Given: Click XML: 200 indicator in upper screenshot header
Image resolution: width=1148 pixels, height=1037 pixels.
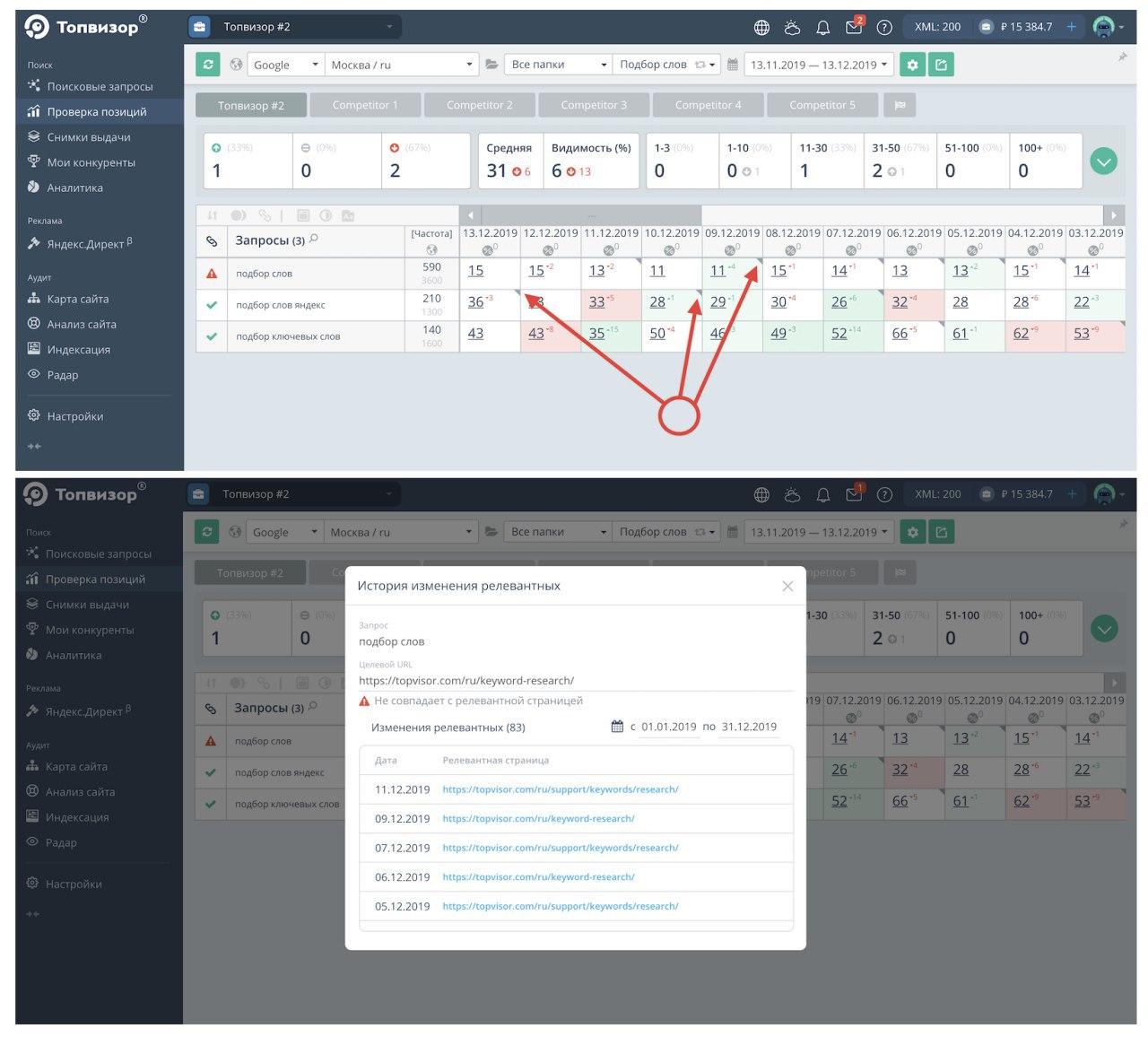Looking at the screenshot, I should [x=937, y=27].
